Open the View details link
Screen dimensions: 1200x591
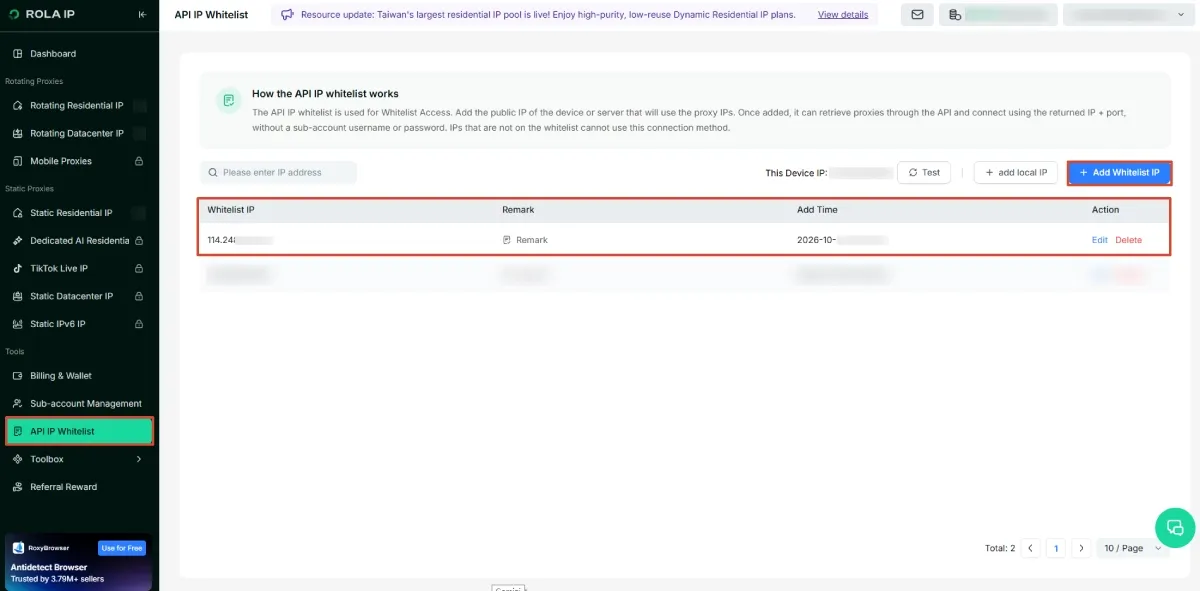point(843,15)
